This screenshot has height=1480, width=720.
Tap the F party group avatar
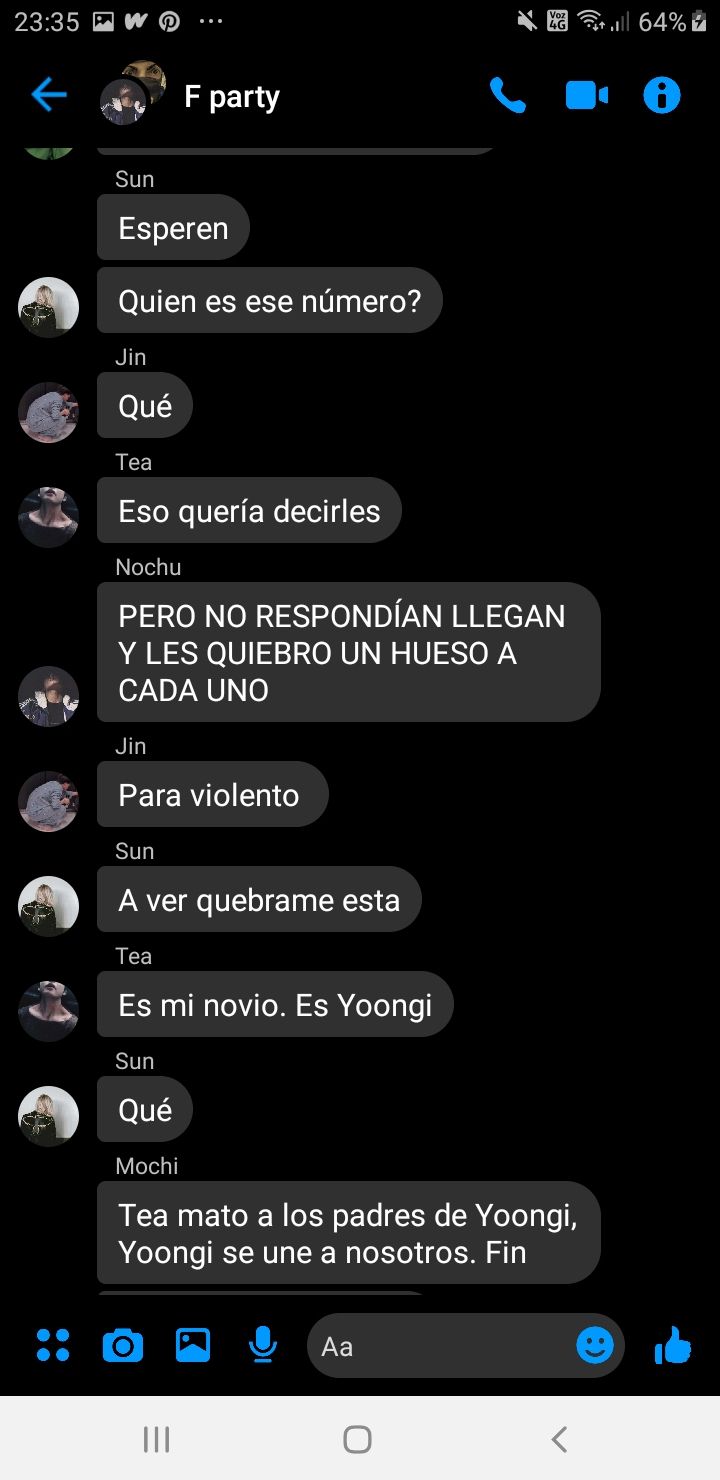(132, 93)
